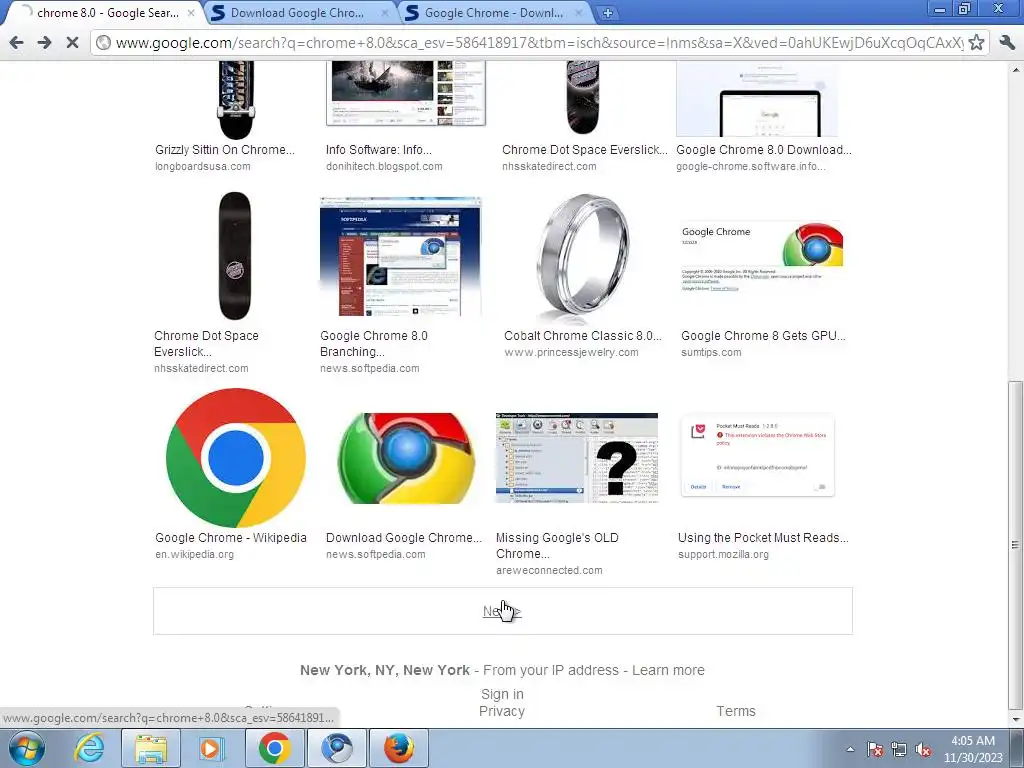1024x768 pixels.
Task: Open the question mark developer tools thumbnail
Action: (x=577, y=458)
